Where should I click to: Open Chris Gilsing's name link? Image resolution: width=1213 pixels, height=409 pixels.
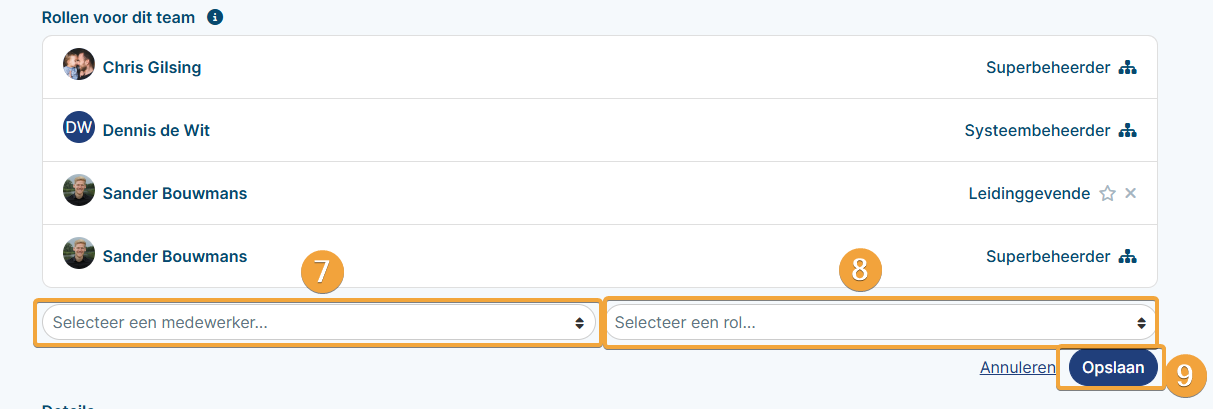(152, 68)
